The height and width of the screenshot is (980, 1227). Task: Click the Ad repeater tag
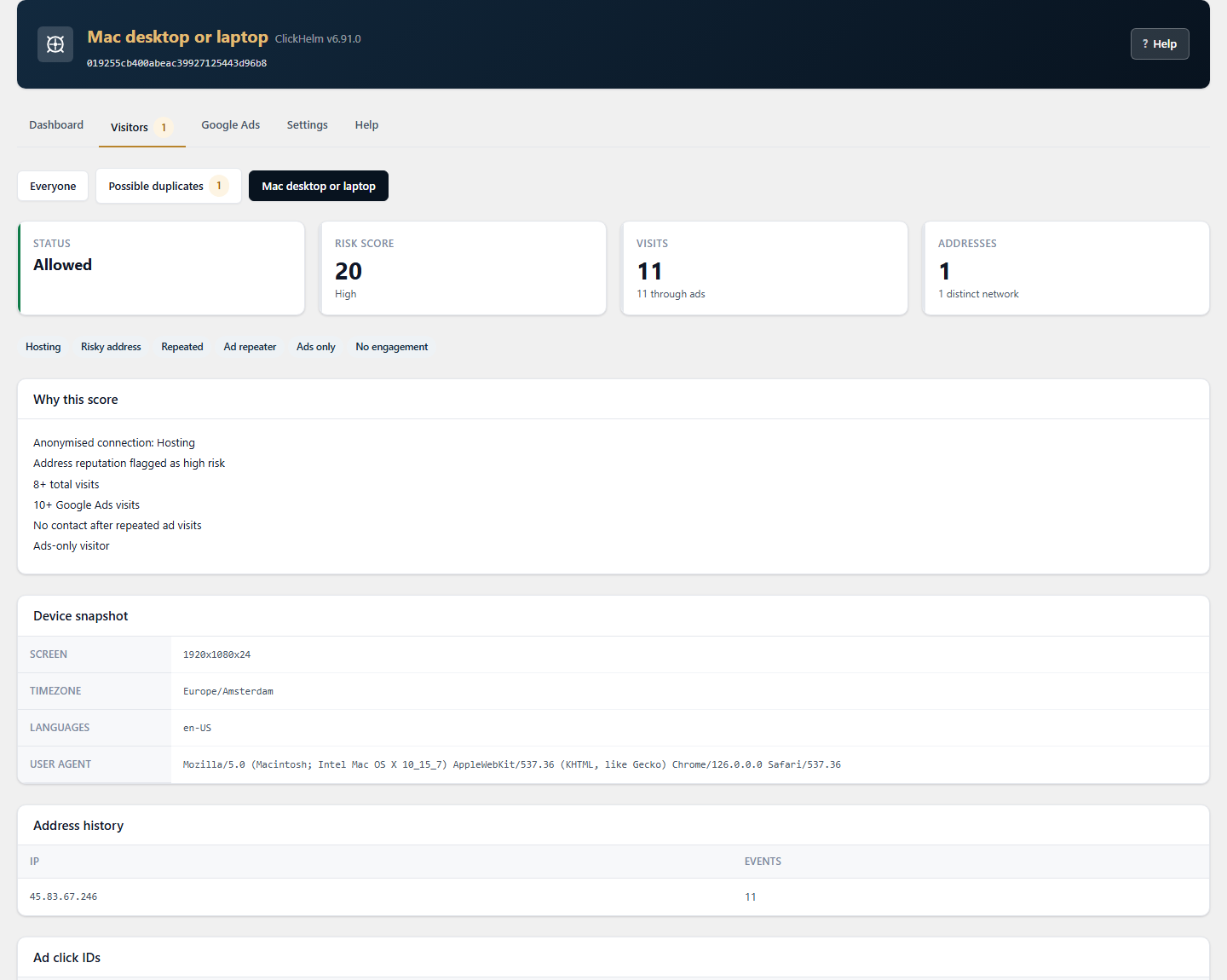(250, 347)
